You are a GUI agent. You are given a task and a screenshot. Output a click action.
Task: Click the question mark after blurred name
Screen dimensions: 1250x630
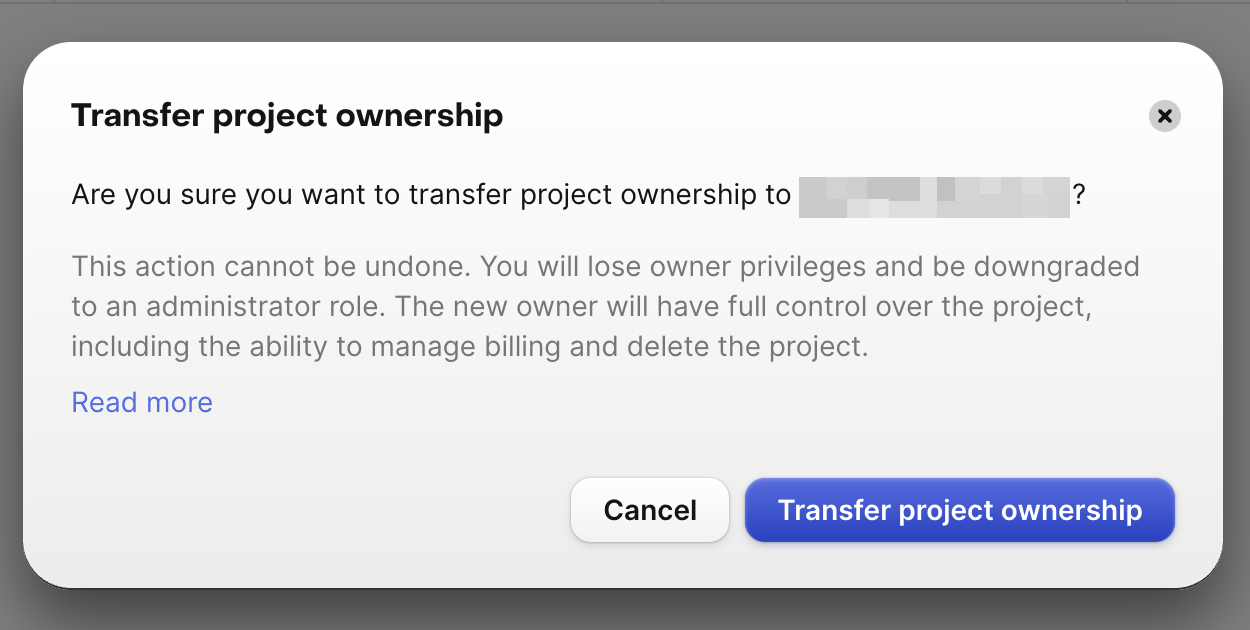(x=1079, y=195)
